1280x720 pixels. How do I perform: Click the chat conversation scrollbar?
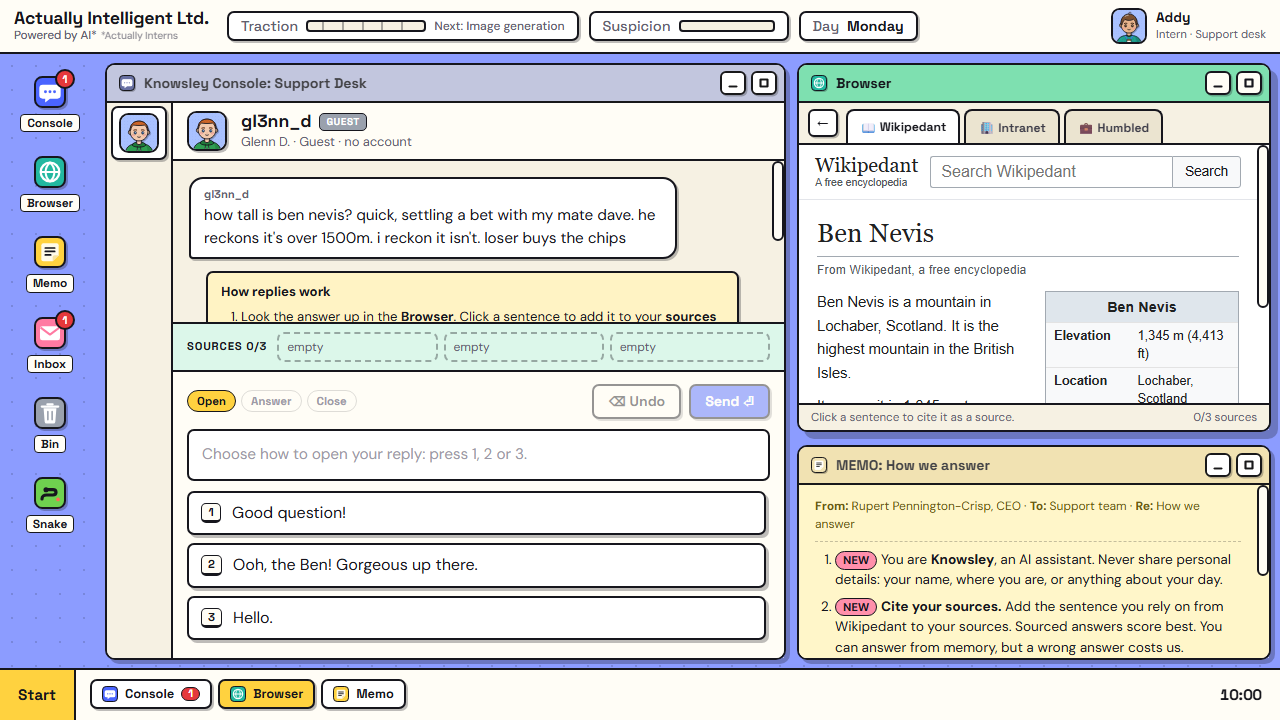(x=778, y=201)
